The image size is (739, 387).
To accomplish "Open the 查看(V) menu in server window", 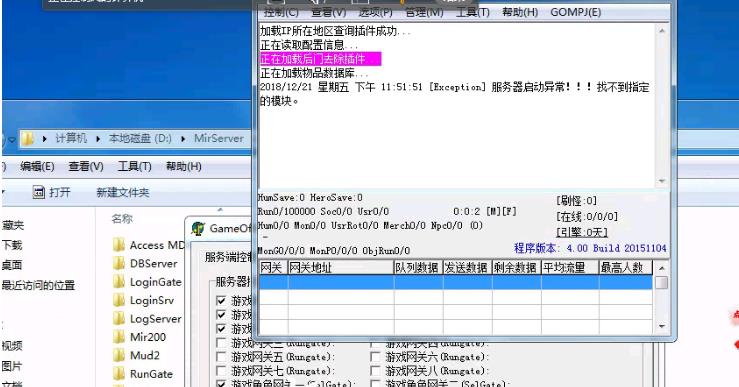I will (x=328, y=12).
